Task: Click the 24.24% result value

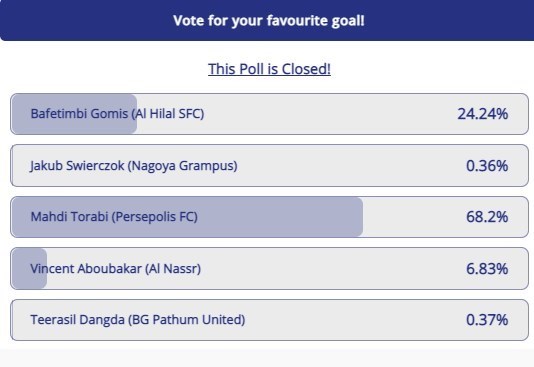Action: coord(483,114)
